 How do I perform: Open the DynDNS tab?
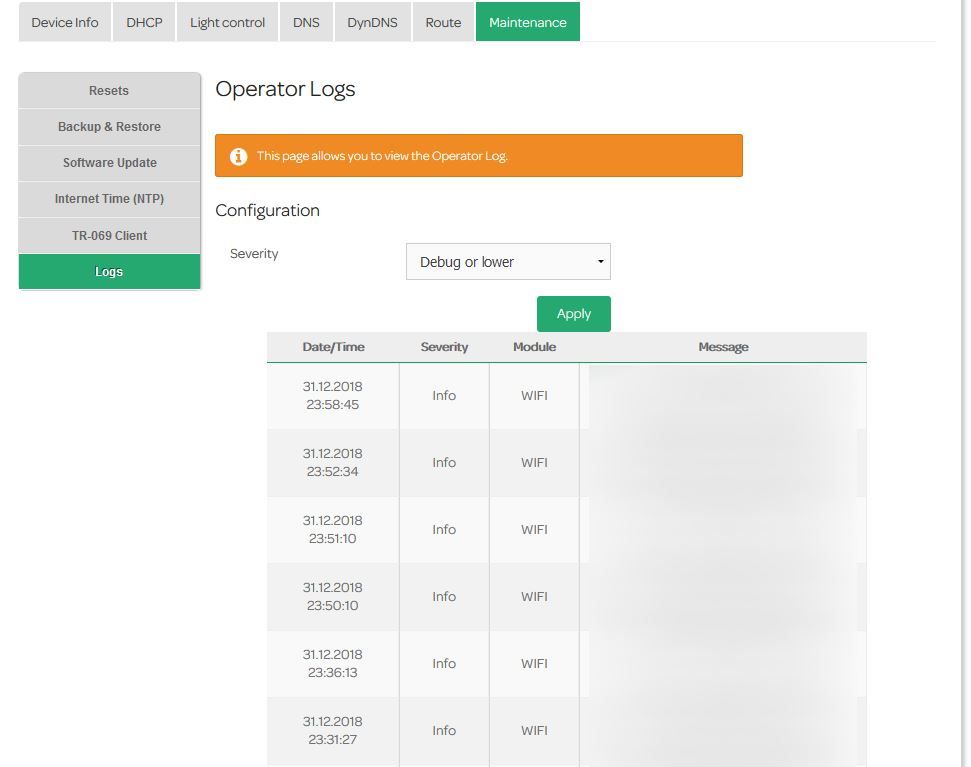coord(372,22)
